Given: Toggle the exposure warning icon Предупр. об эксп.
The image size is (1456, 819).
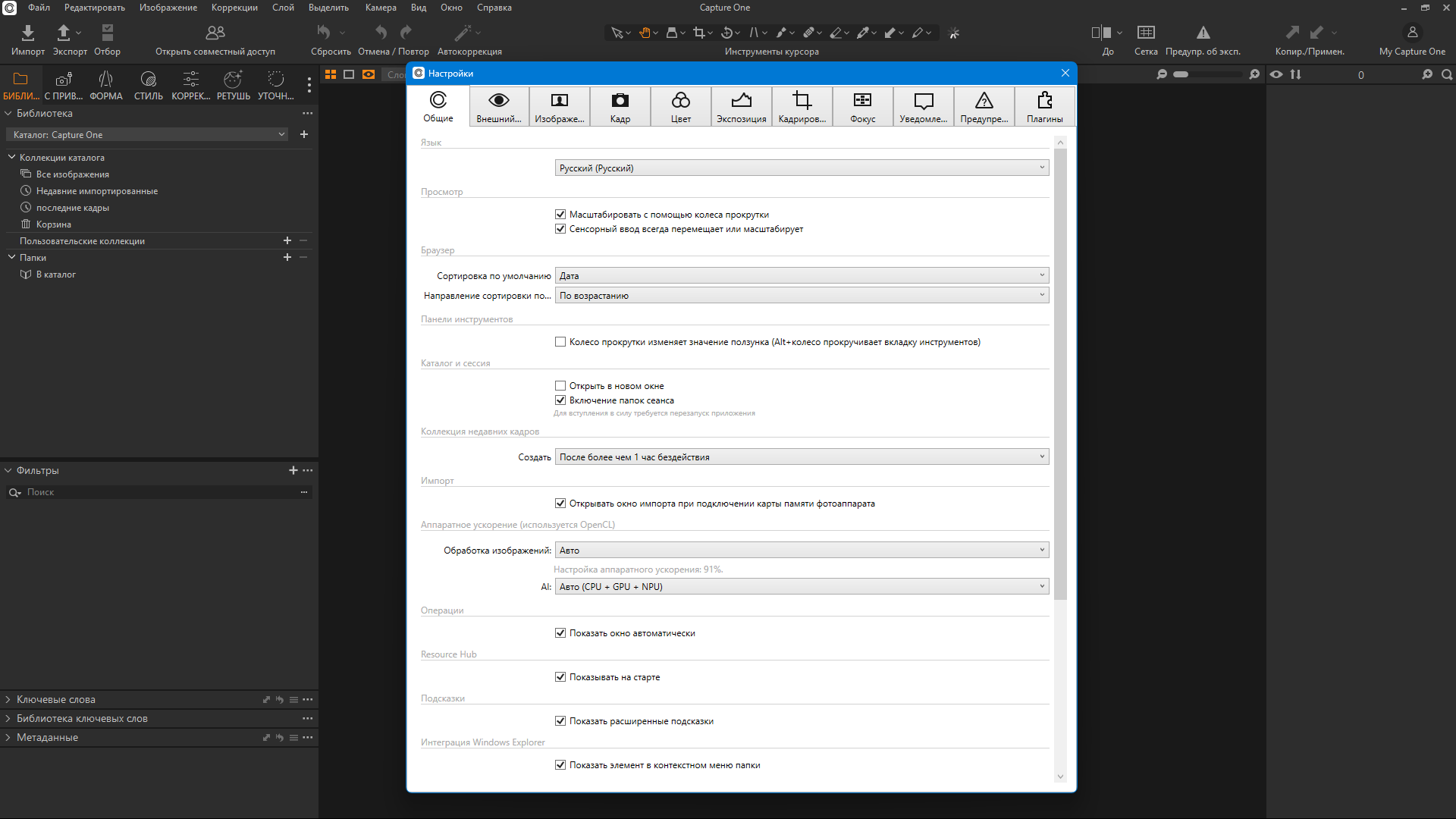Looking at the screenshot, I should point(1203,33).
